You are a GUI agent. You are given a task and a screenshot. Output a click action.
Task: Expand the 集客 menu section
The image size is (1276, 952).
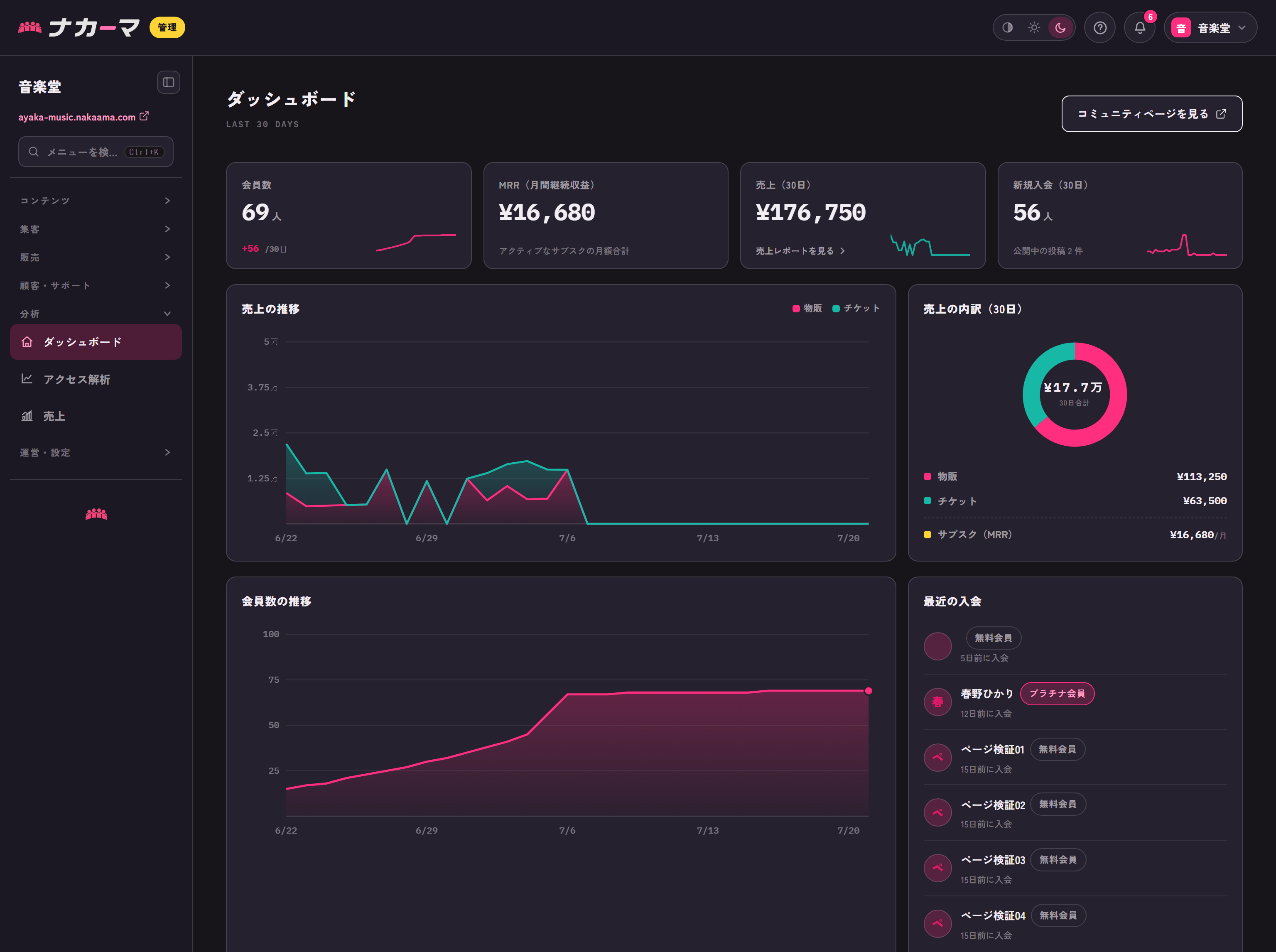click(96, 229)
